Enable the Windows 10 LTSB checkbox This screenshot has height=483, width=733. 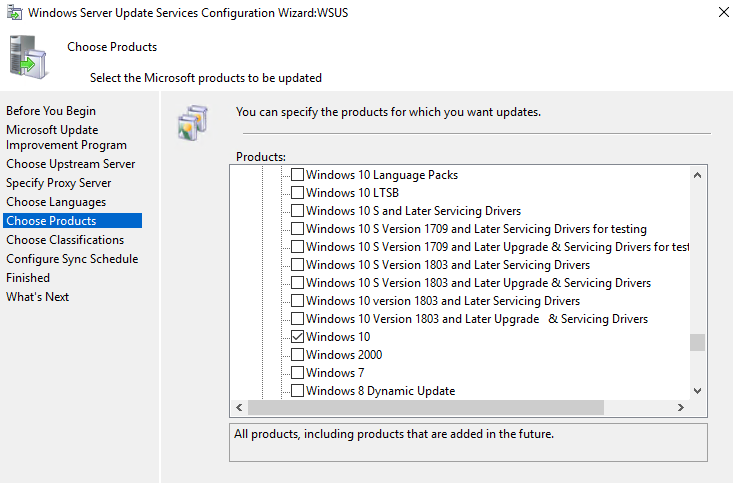click(297, 193)
